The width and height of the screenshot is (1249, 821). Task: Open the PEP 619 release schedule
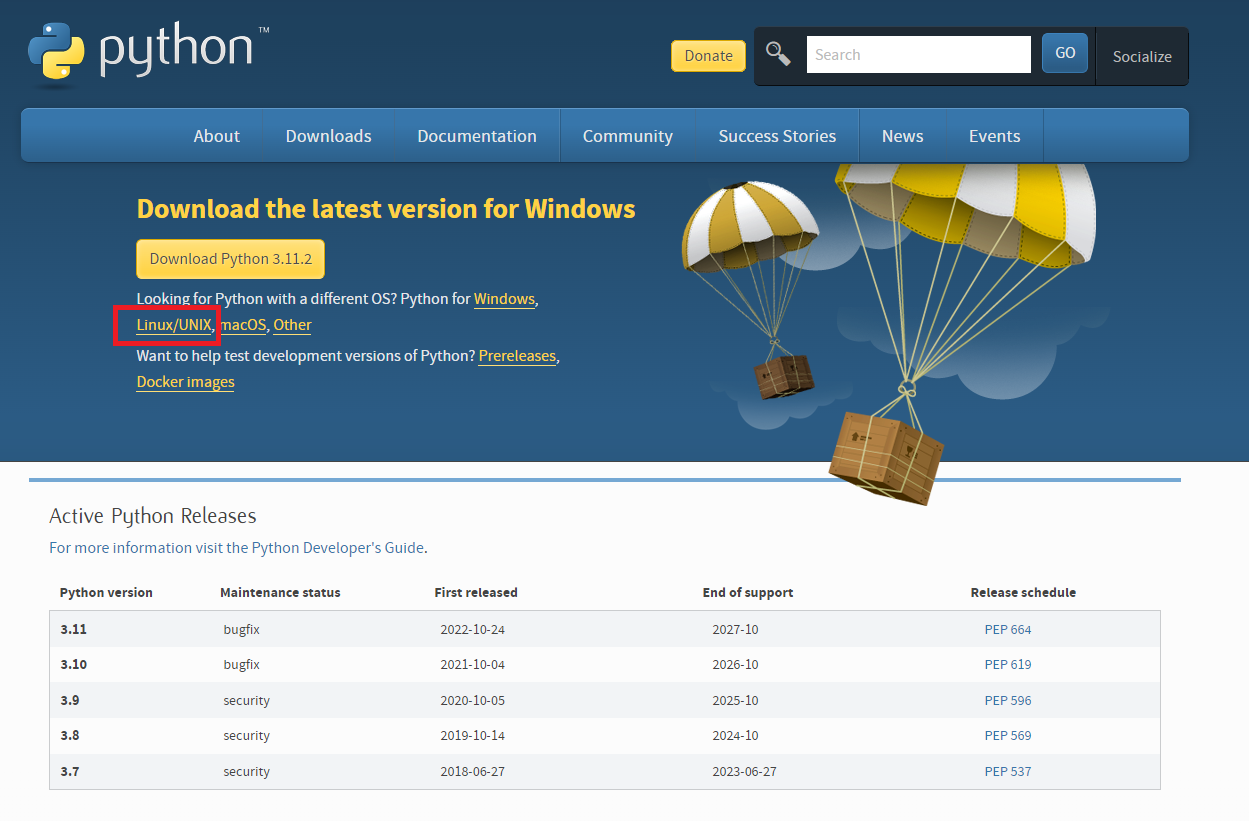tap(1008, 665)
